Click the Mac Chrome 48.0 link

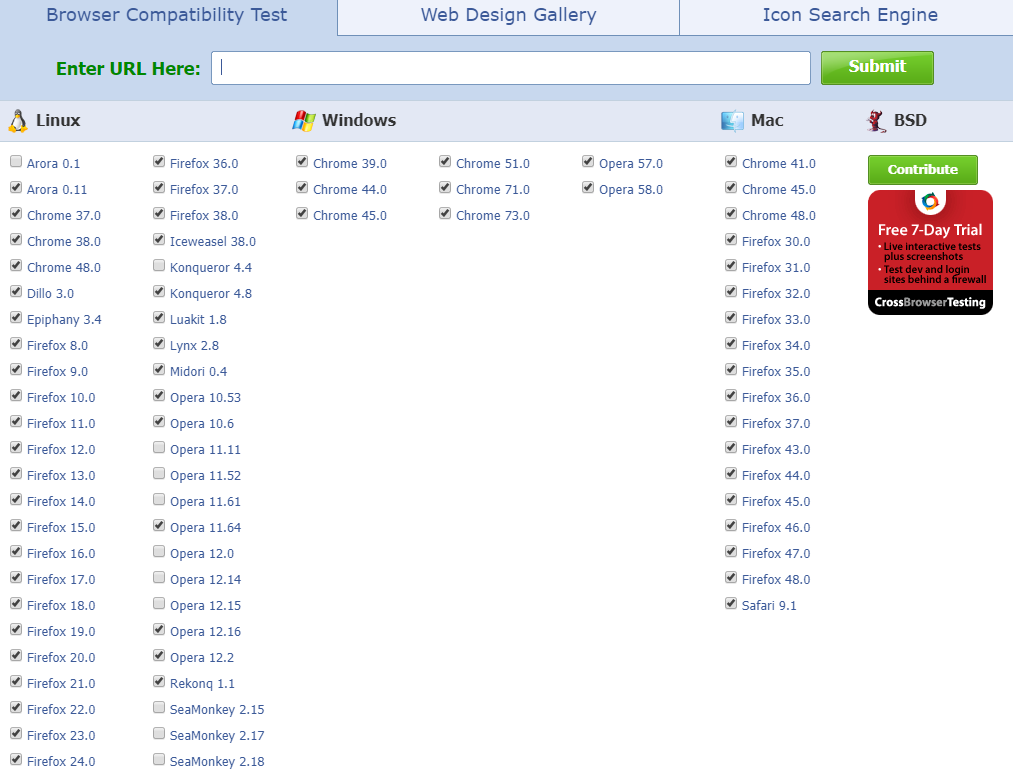click(778, 216)
